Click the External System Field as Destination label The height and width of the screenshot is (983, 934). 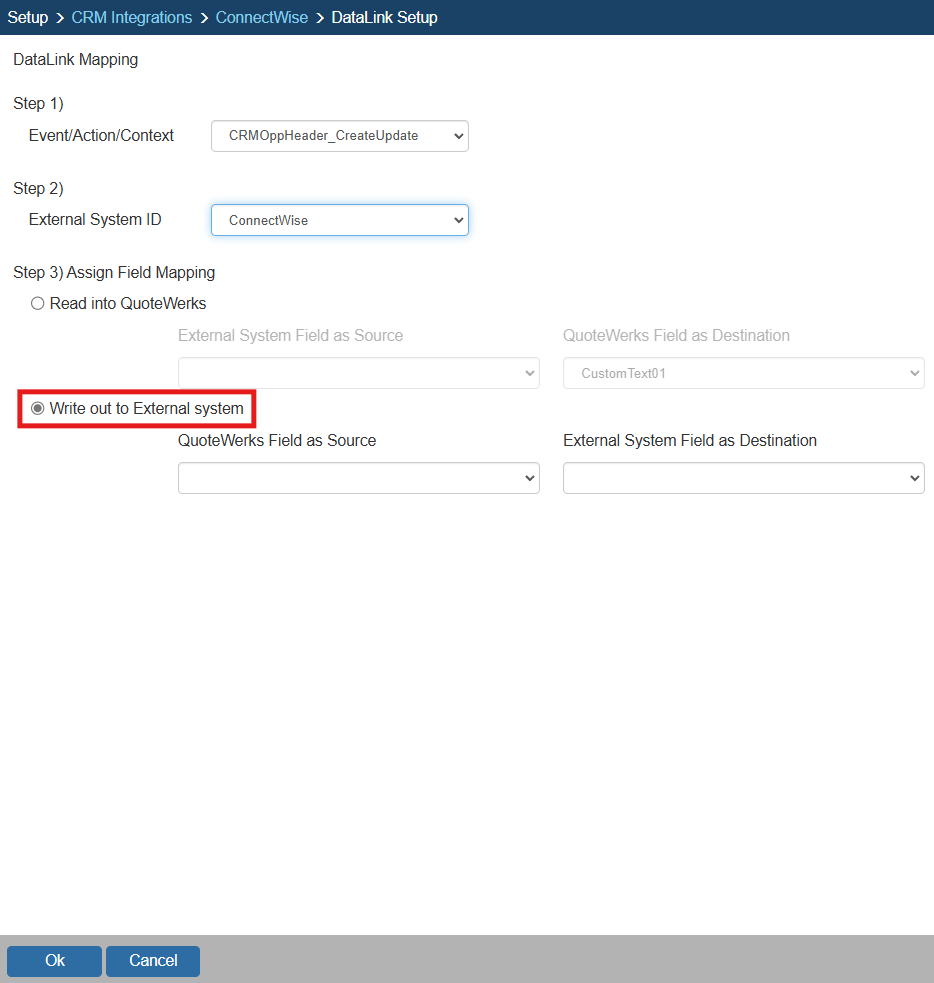pyautogui.click(x=690, y=440)
